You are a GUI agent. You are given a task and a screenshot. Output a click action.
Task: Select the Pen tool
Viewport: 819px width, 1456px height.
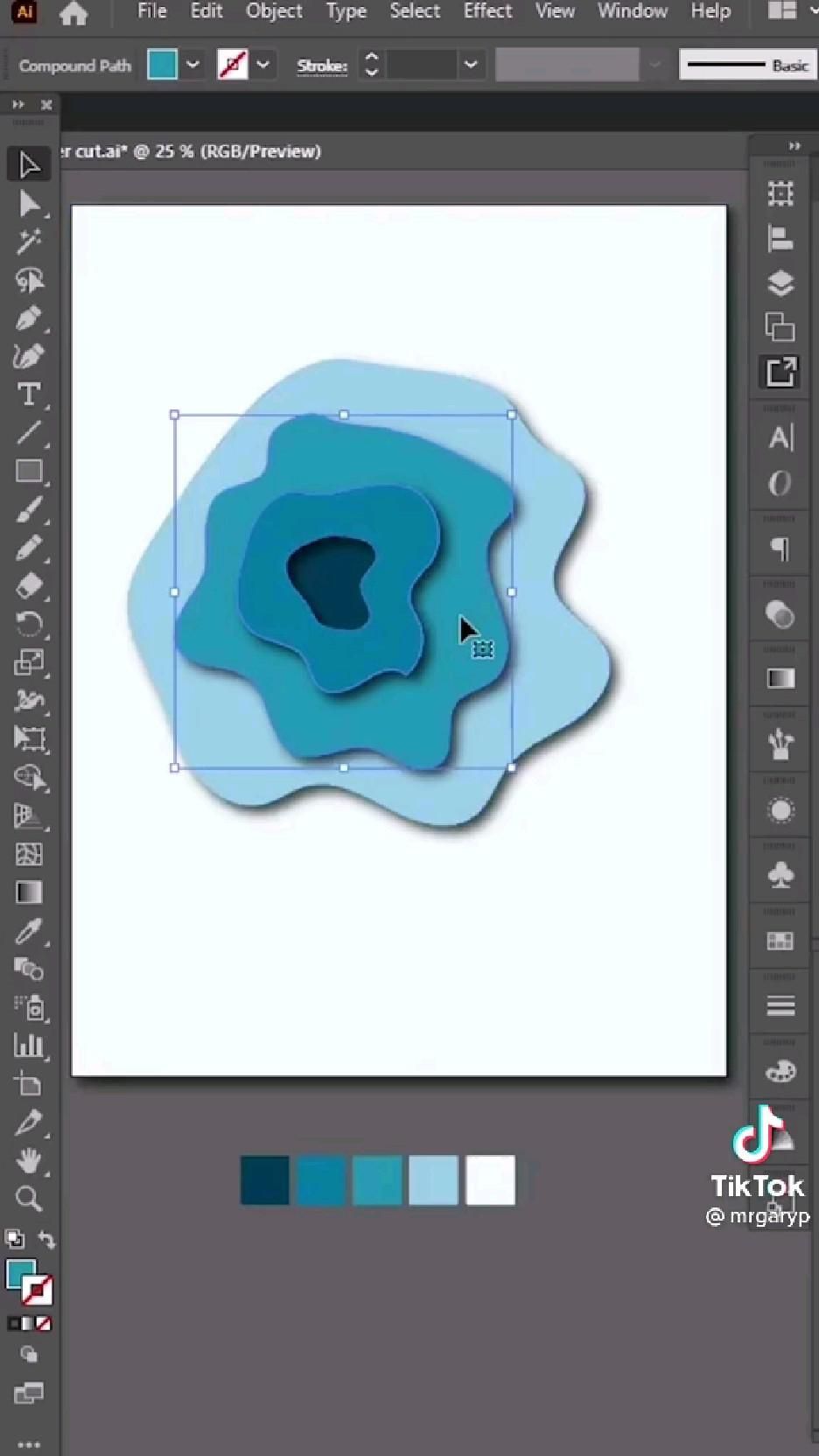(29, 318)
